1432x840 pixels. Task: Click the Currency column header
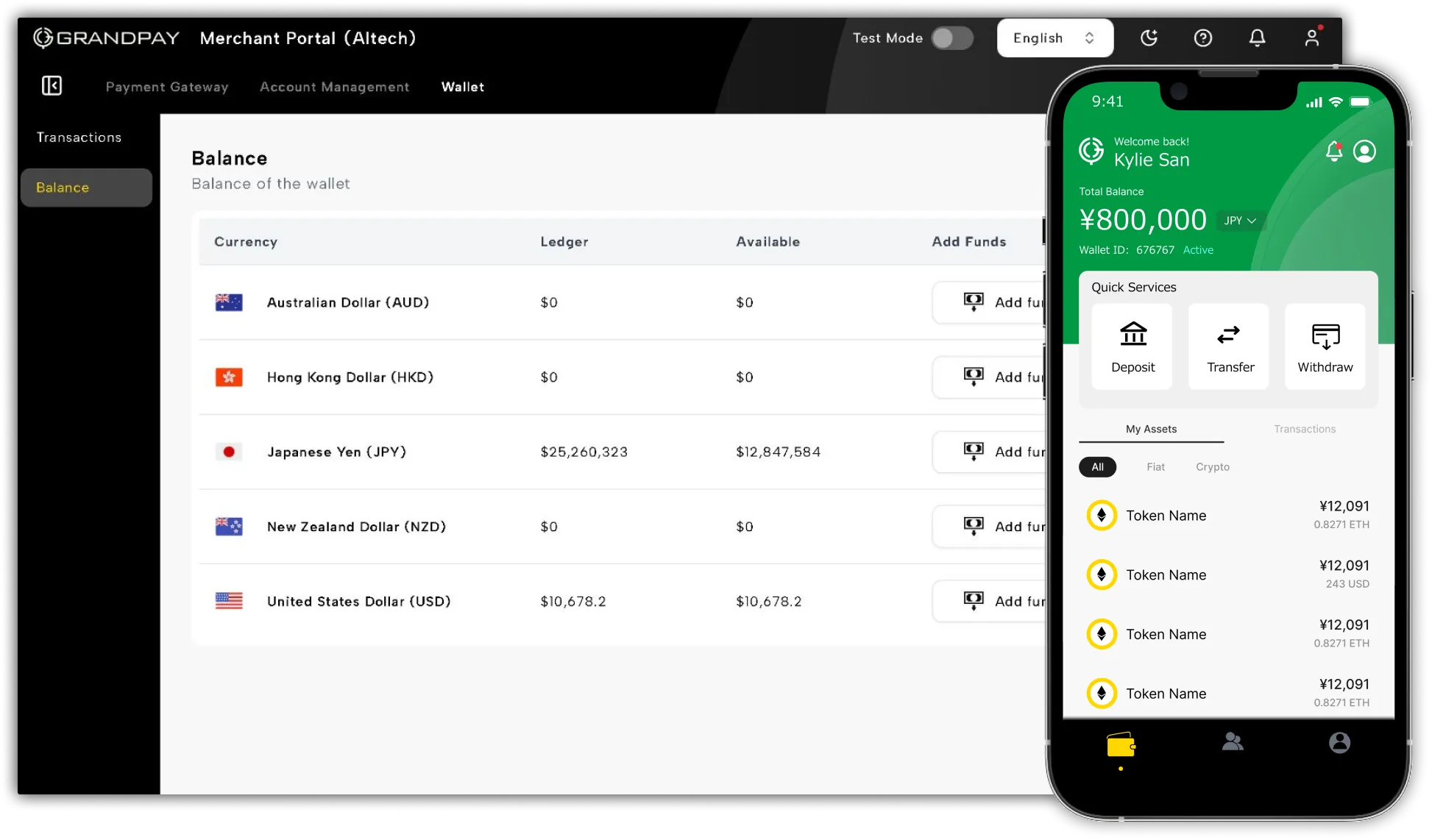pos(246,241)
